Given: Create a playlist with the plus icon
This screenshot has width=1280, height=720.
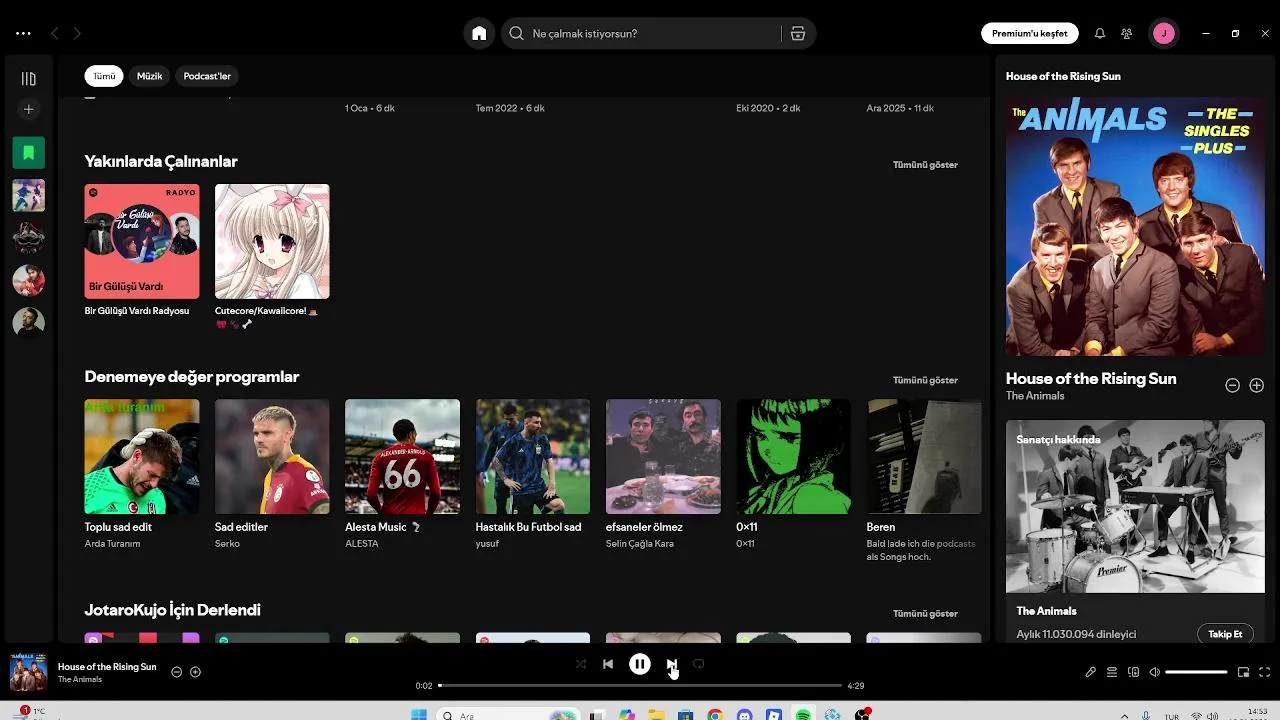Looking at the screenshot, I should pos(29,109).
